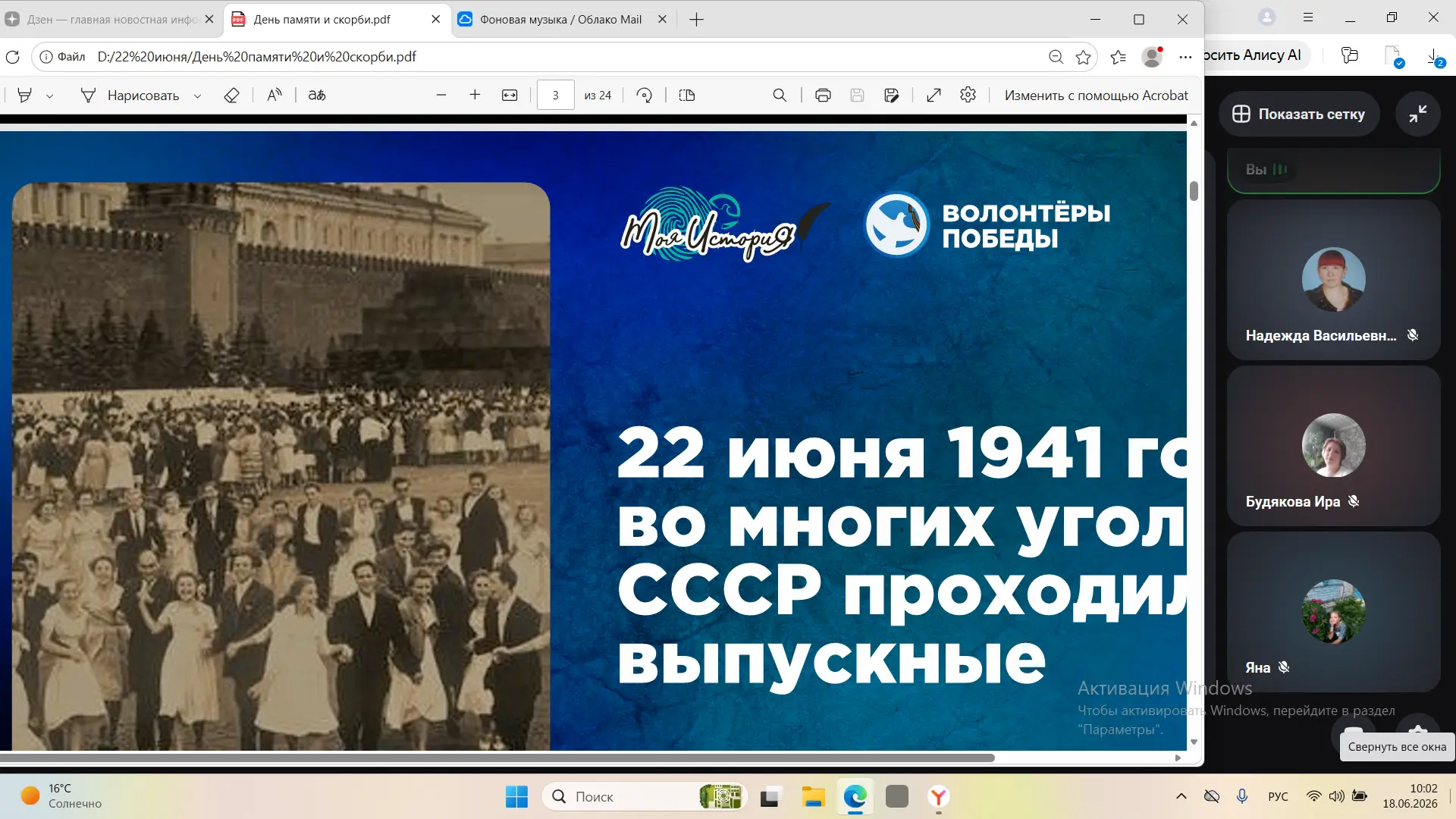Open page zoom icon in address bar
The image size is (1456, 819).
1056,57
